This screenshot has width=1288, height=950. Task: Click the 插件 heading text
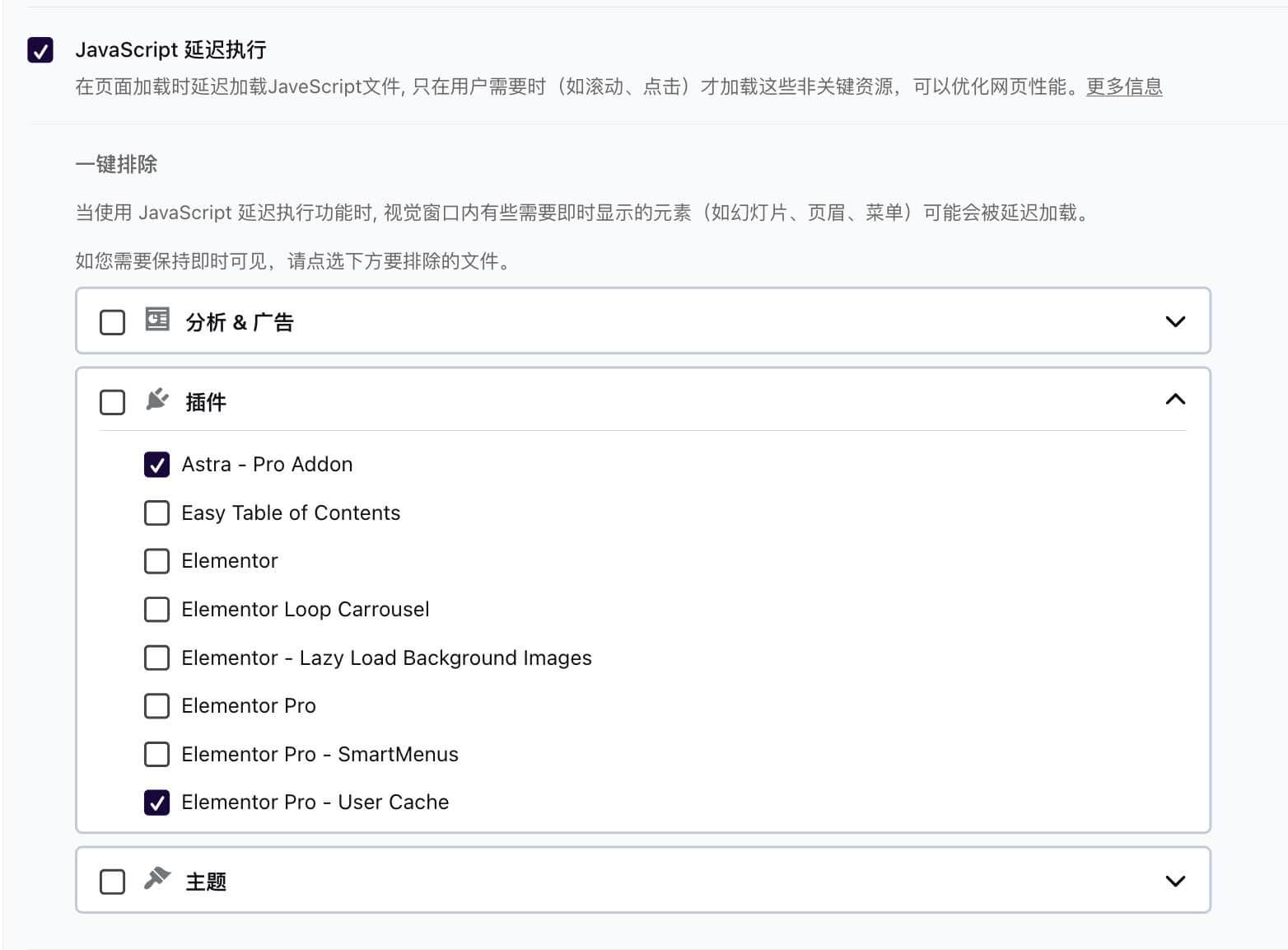pos(206,402)
